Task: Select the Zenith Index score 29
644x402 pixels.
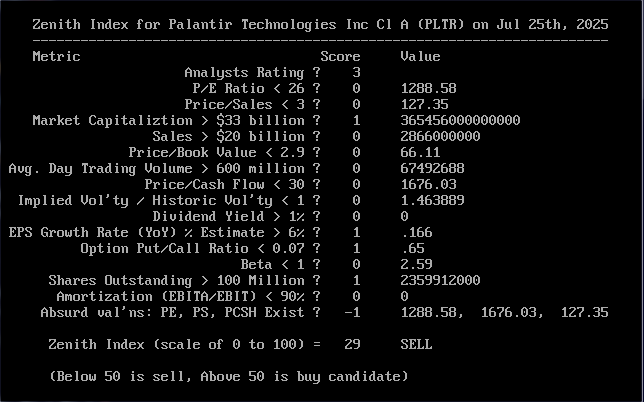Action: 352,344
